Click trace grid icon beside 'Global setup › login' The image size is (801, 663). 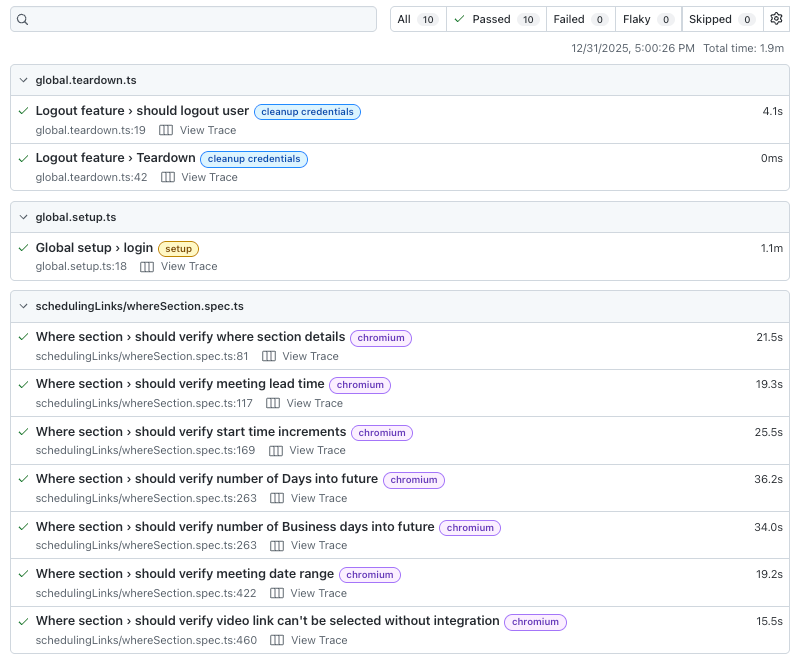pyautogui.click(x=147, y=267)
